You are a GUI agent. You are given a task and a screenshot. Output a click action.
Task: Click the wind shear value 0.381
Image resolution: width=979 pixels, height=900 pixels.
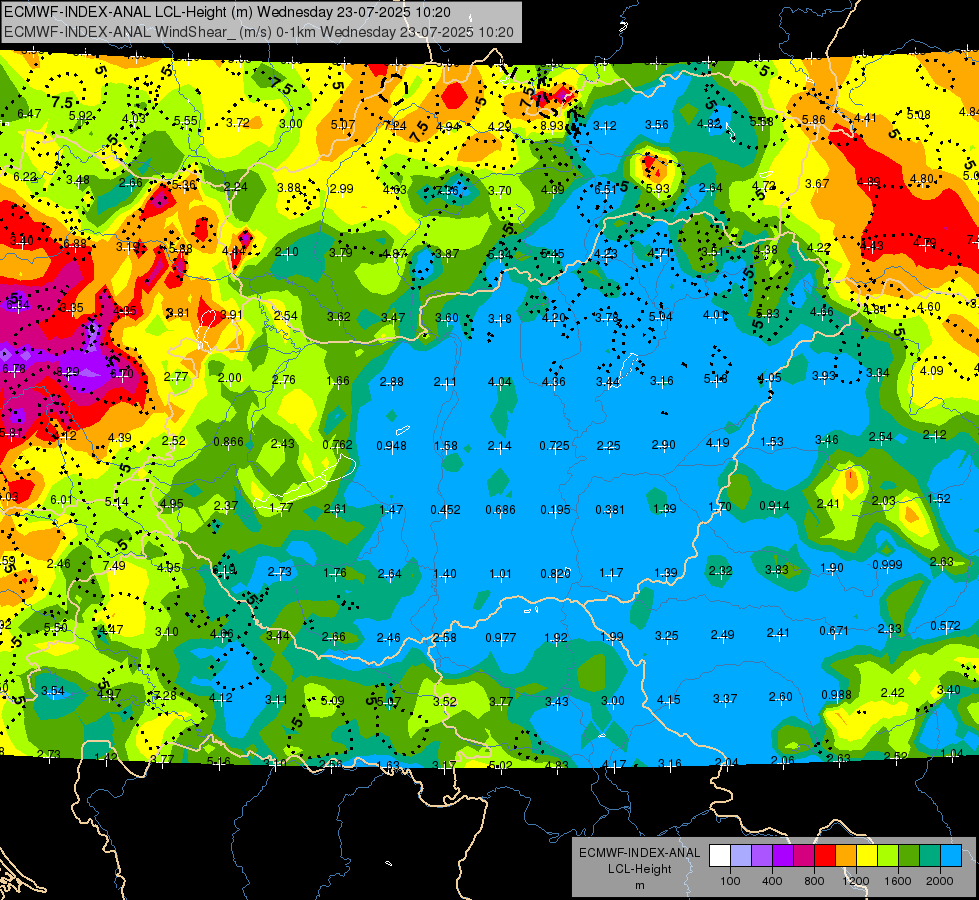click(x=609, y=510)
